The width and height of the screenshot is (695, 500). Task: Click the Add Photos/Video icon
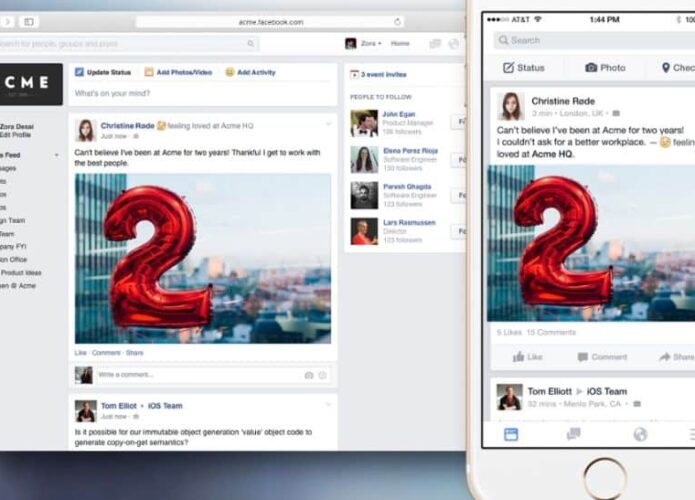pos(149,72)
